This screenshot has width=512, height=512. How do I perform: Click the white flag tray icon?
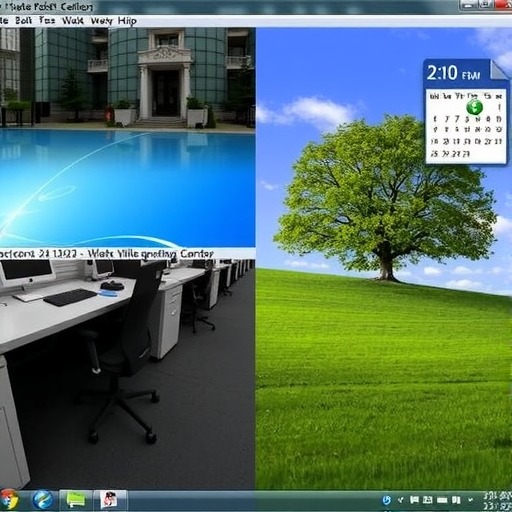point(414,499)
